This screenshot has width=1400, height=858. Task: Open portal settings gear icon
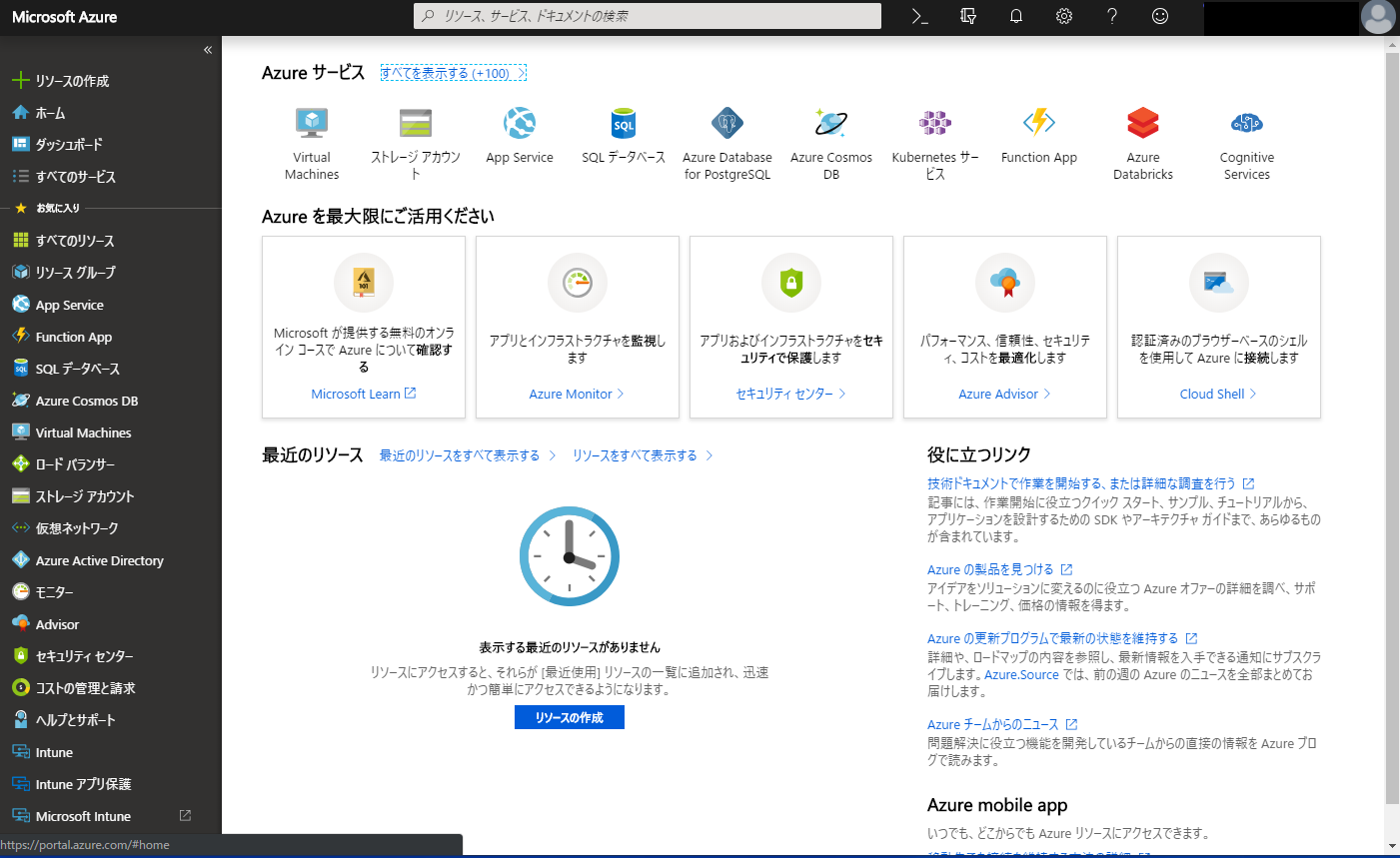point(1064,16)
